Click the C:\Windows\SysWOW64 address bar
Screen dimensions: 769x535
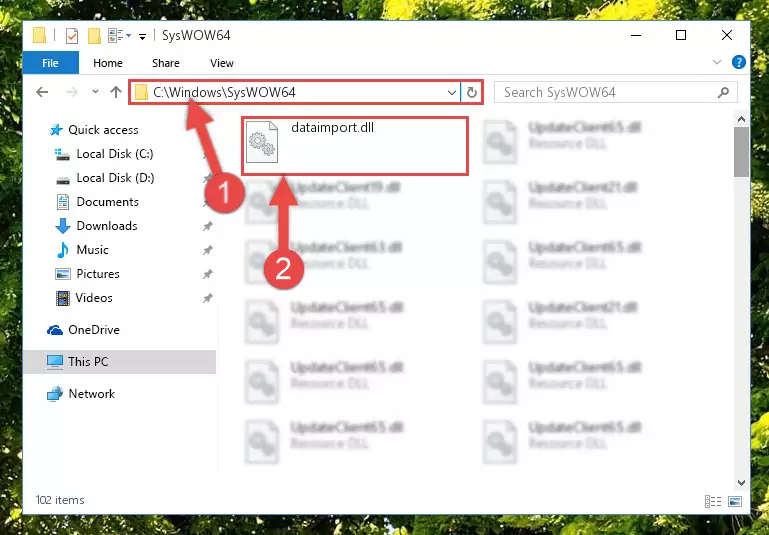coord(294,92)
